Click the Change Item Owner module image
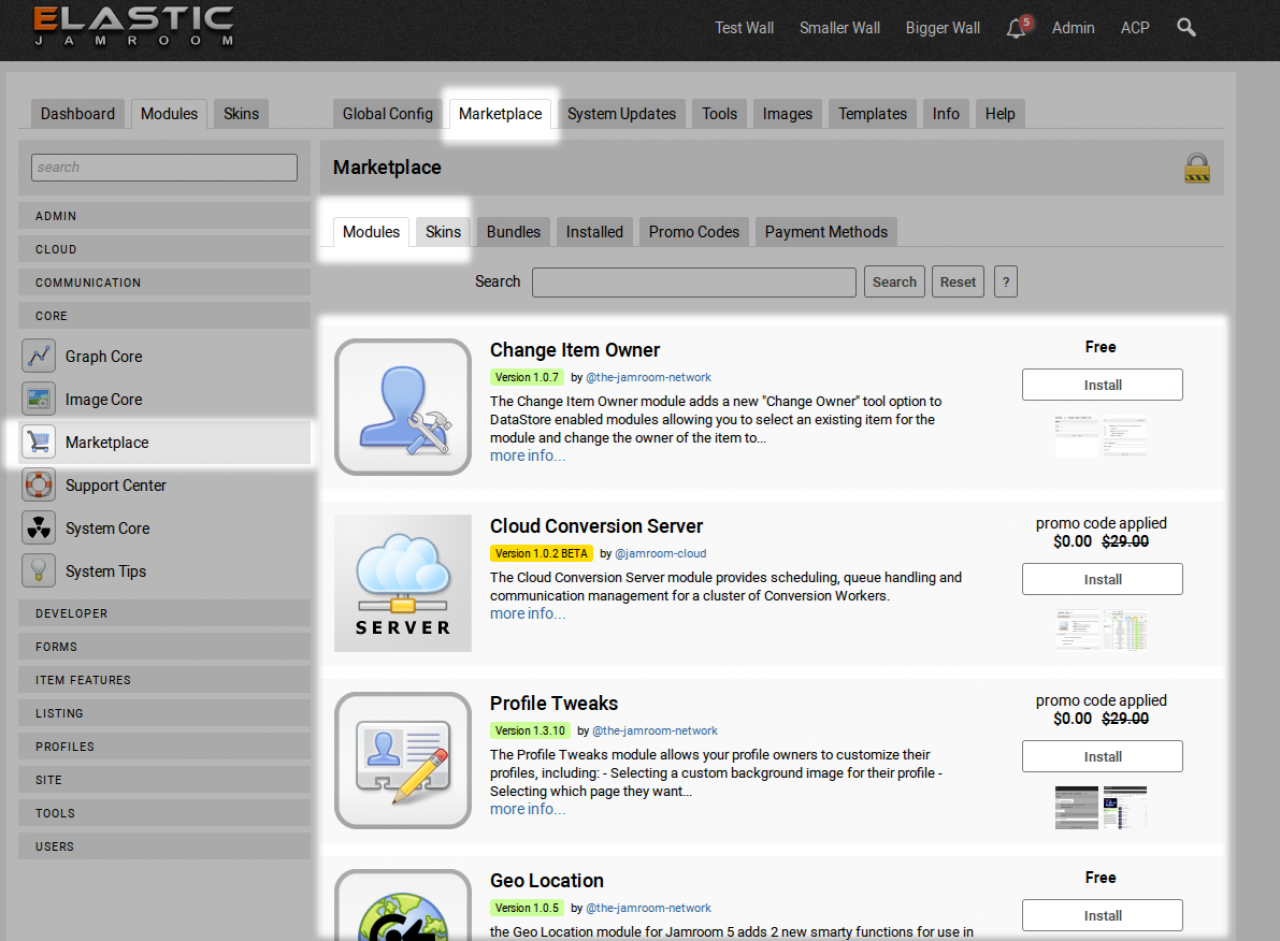Screen dimensions: 1280x941 403,407
